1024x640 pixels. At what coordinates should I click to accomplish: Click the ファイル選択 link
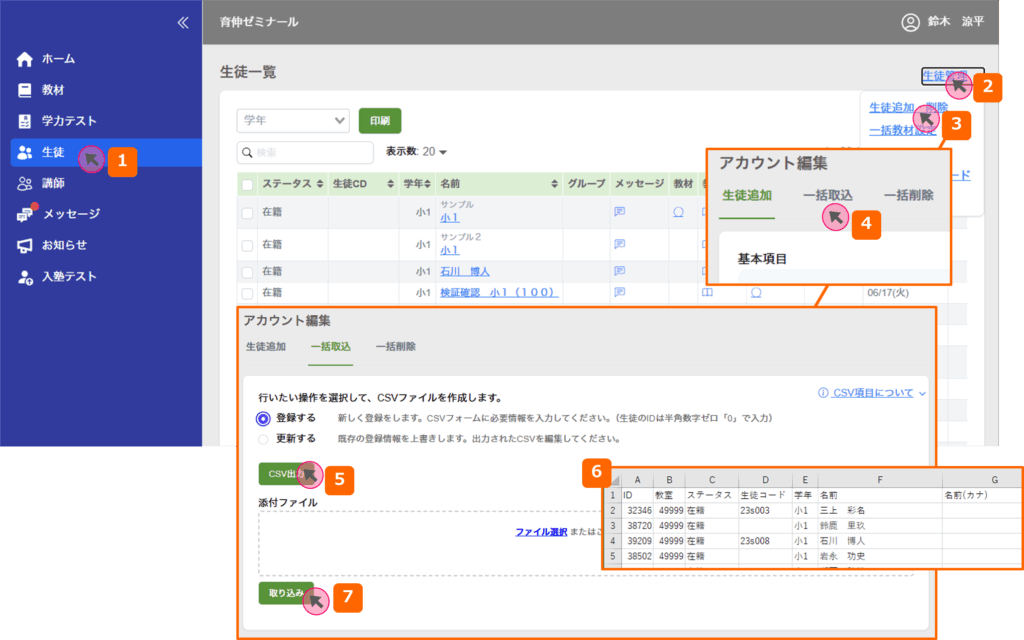pos(541,532)
